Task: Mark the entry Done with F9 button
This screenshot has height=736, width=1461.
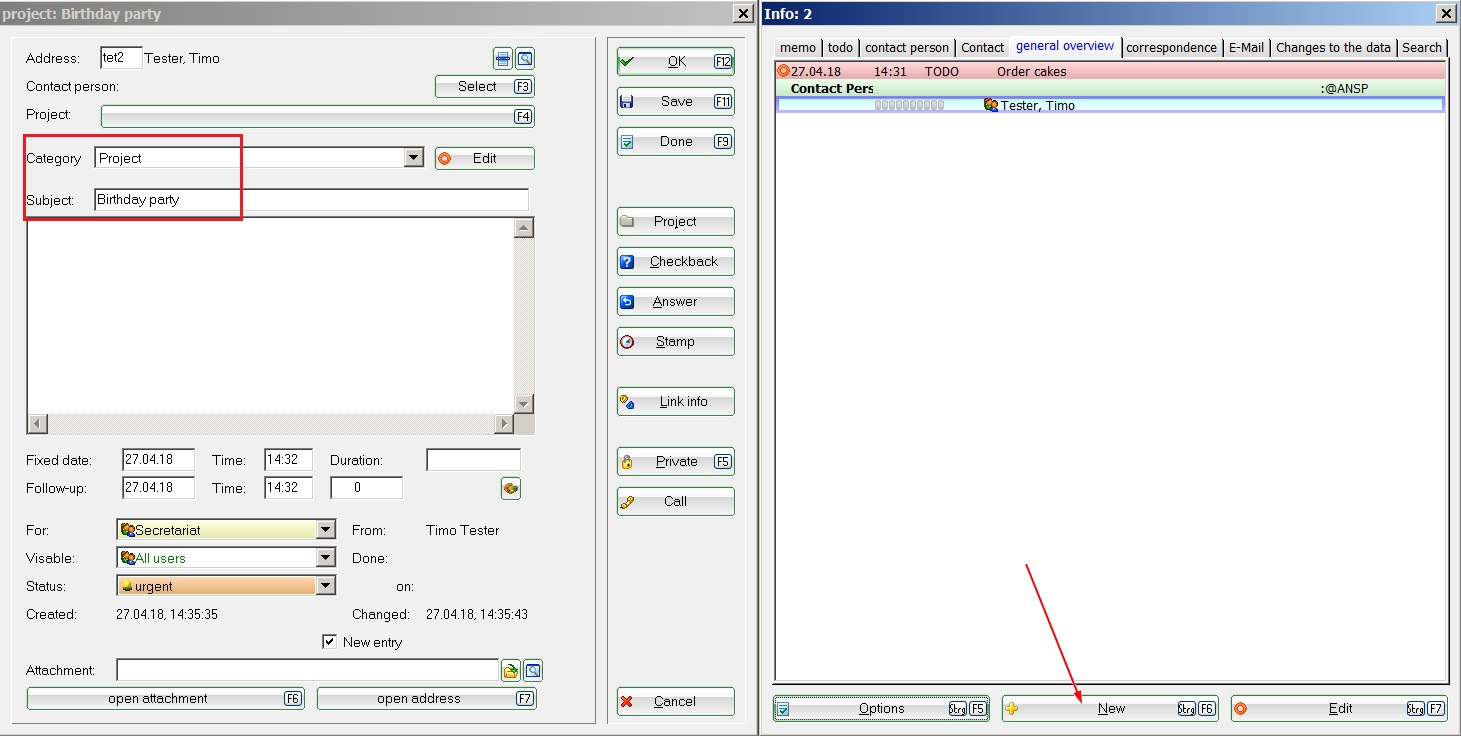Action: [x=676, y=142]
